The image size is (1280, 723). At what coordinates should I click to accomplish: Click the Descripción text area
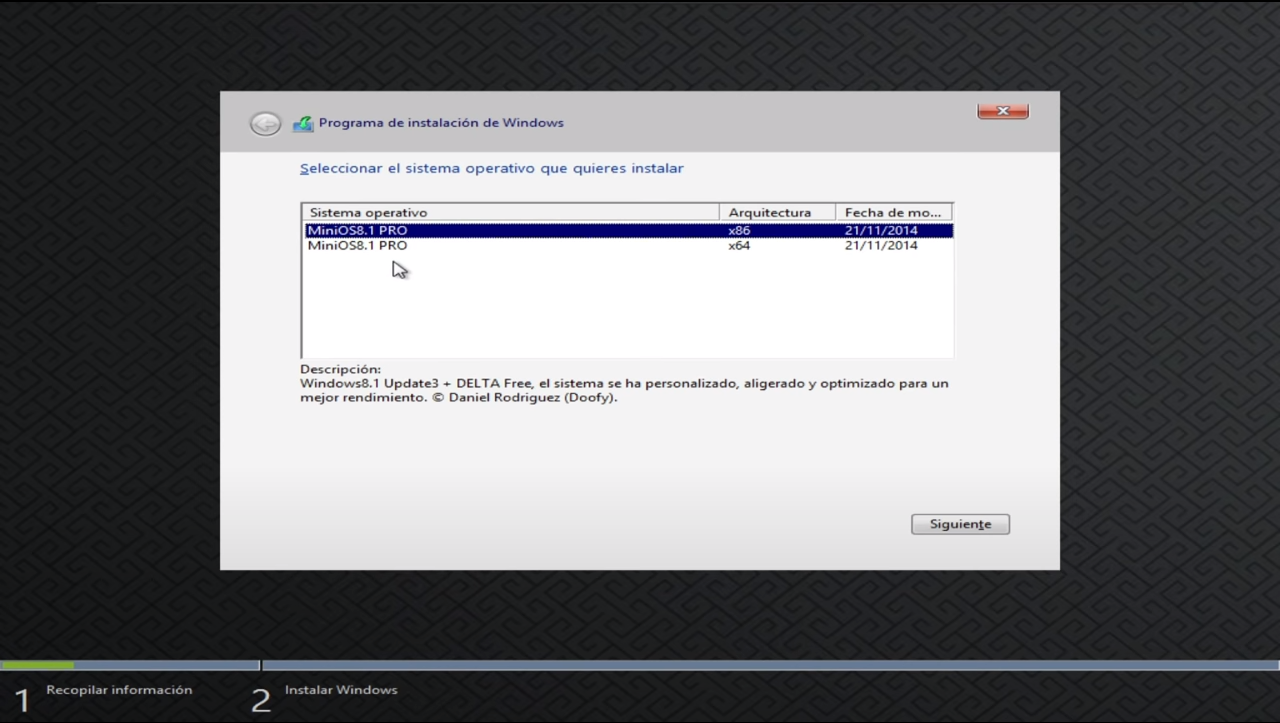(x=624, y=383)
